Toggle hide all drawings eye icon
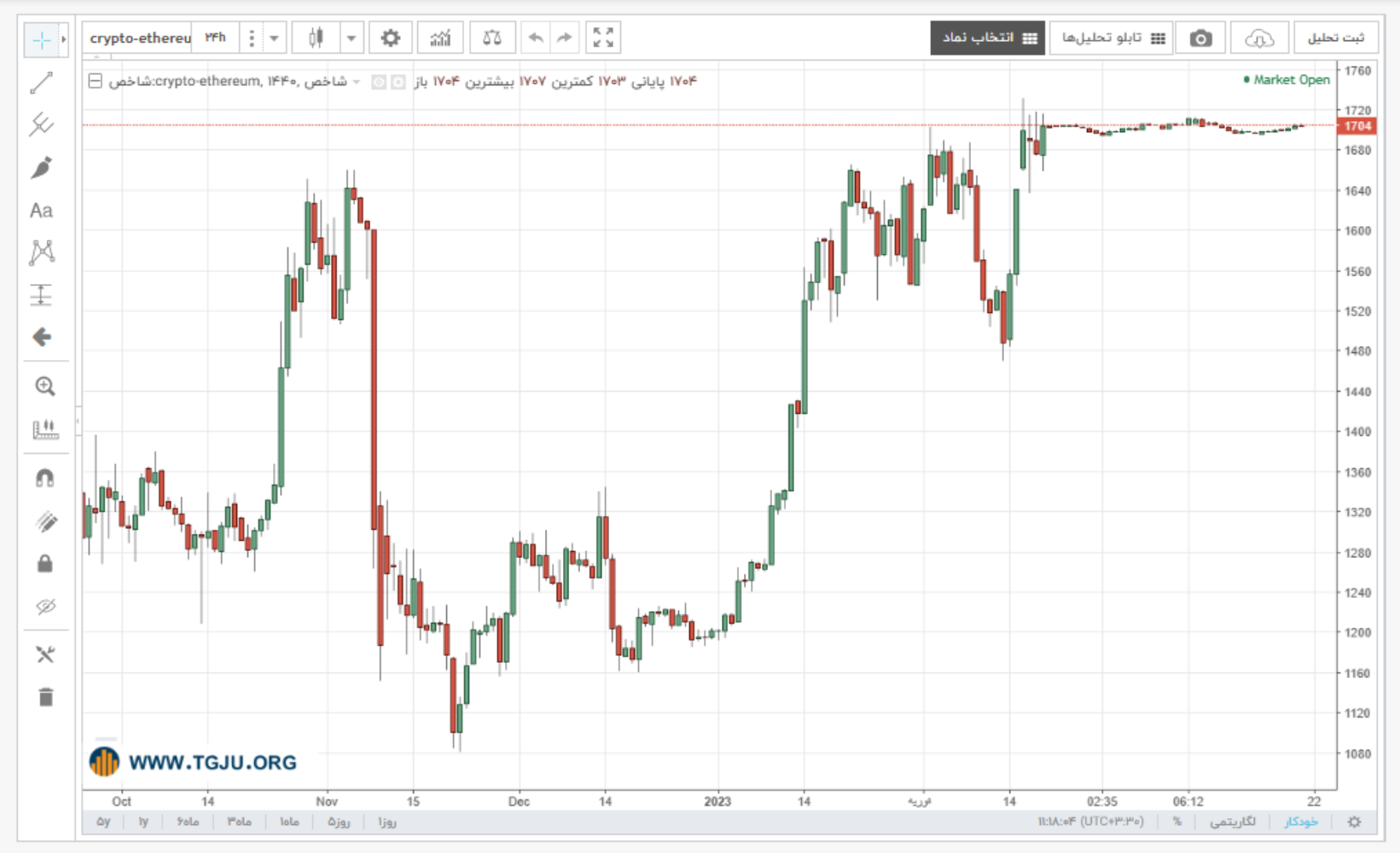This screenshot has width=1400, height=853. click(46, 606)
